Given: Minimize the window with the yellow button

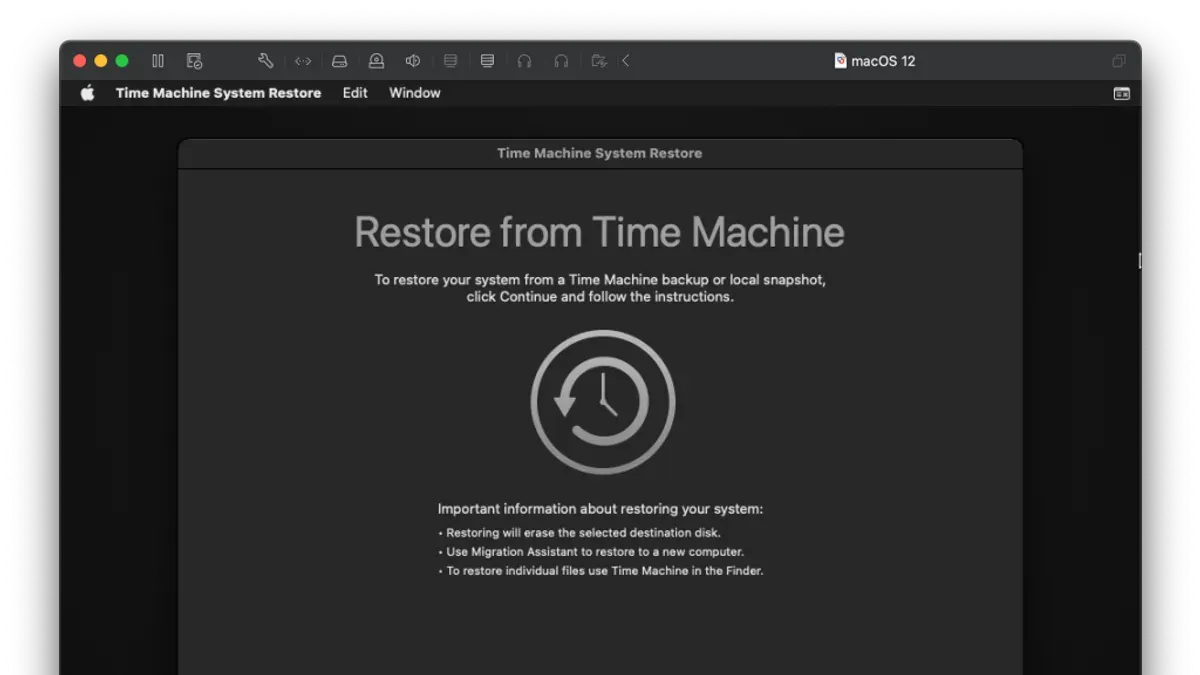Looking at the screenshot, I should coord(101,61).
